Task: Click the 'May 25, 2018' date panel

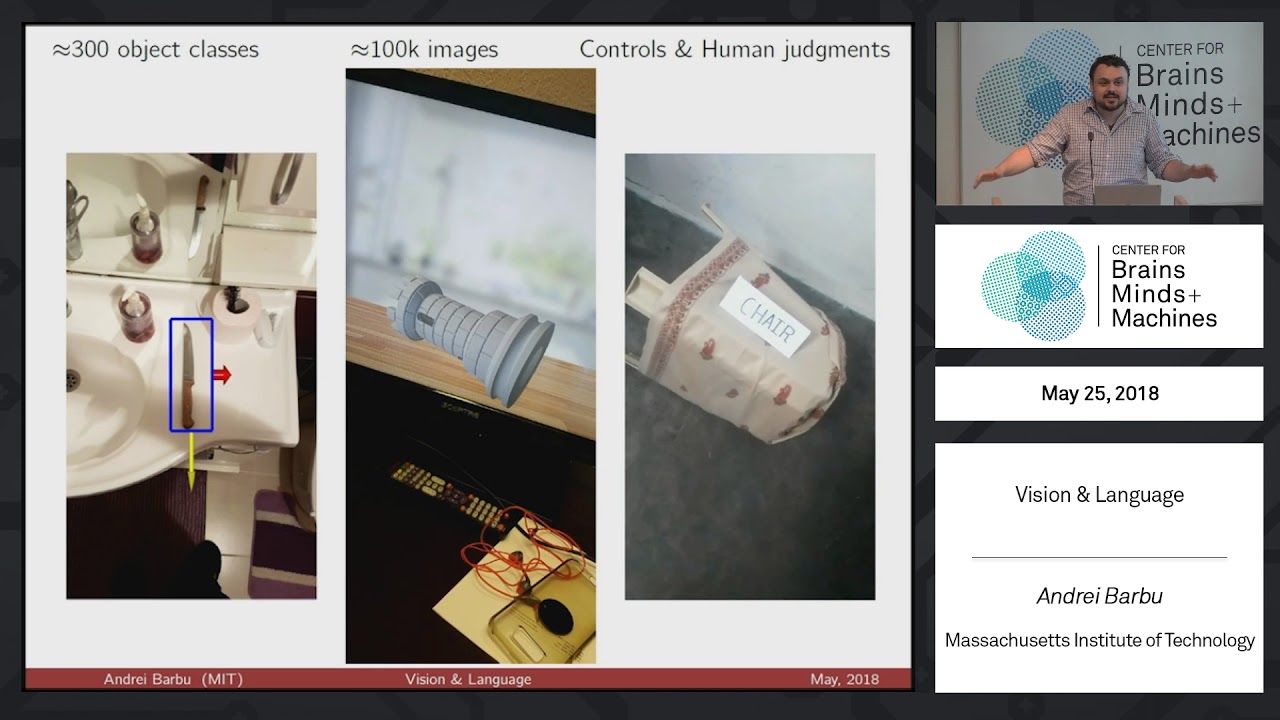Action: 1099,393
